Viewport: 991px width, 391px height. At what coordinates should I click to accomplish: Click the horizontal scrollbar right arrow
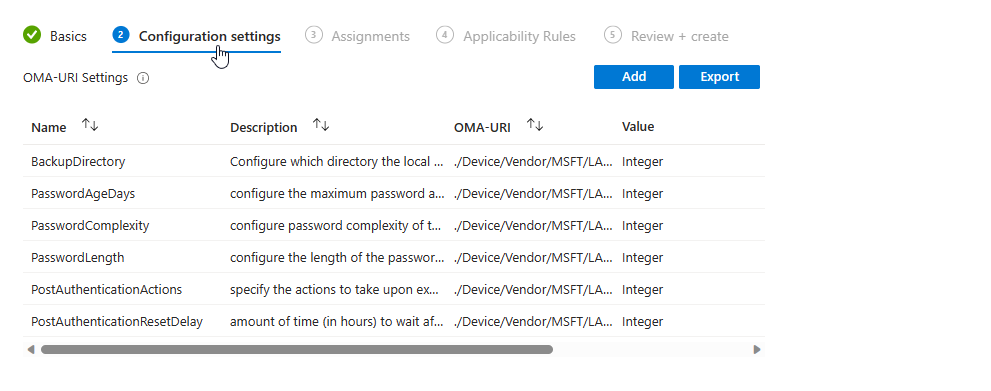tap(757, 349)
